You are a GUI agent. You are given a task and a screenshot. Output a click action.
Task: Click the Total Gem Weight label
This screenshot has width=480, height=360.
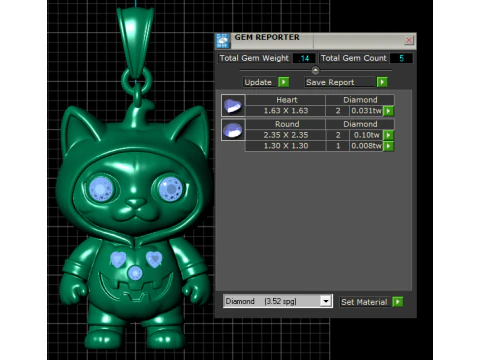point(254,58)
